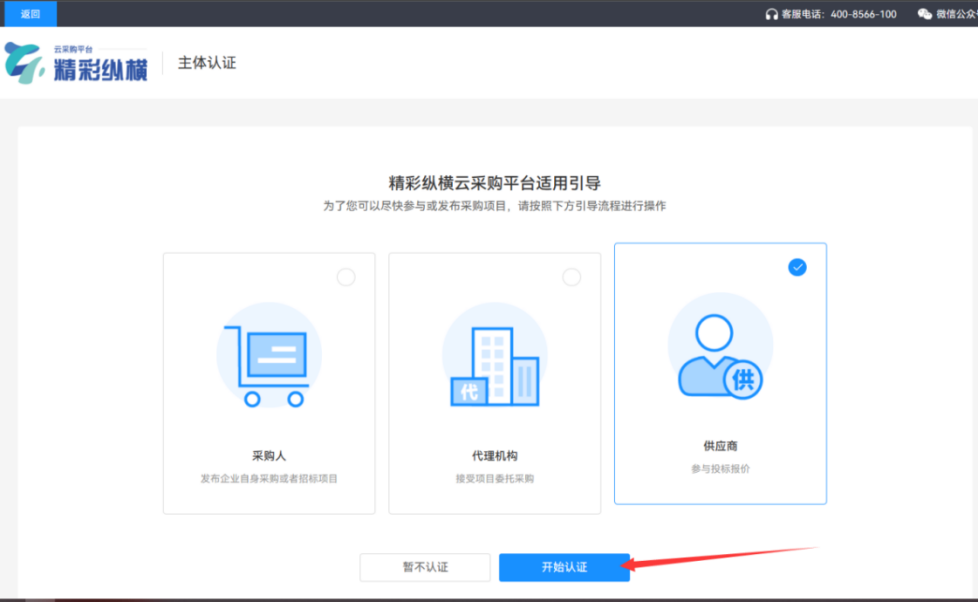Click the 供应商 card label
This screenshot has width=979, height=602.
pos(721,446)
